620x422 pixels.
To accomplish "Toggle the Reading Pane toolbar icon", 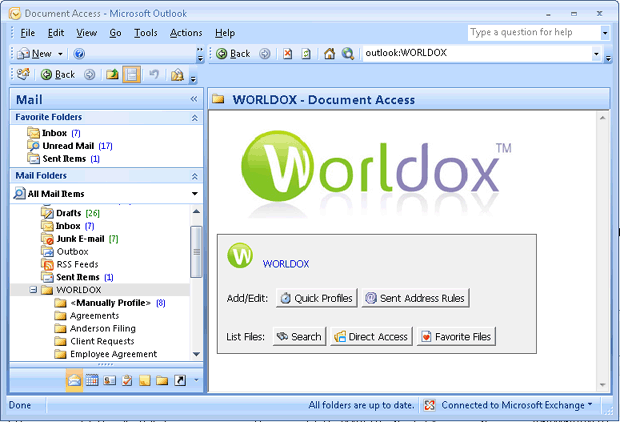I will [x=131, y=74].
